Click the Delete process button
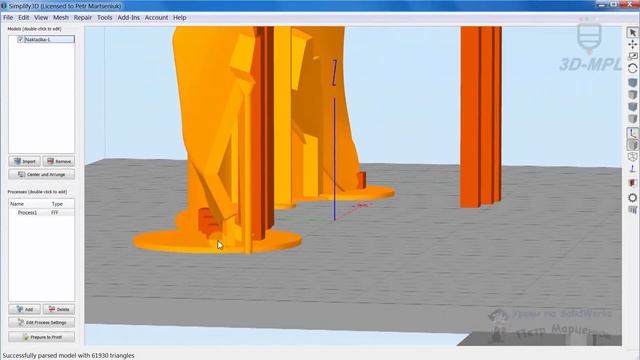Image resolution: width=640 pixels, height=360 pixels. (x=59, y=309)
